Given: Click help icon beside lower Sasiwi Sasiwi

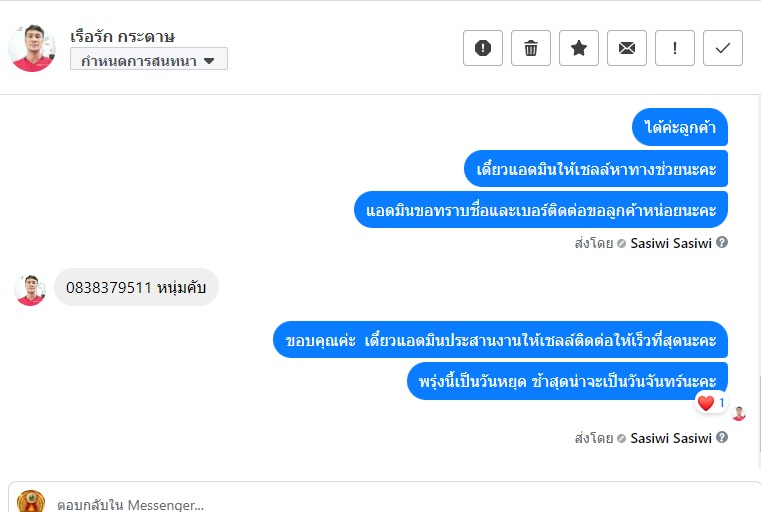Looking at the screenshot, I should click(x=722, y=438).
